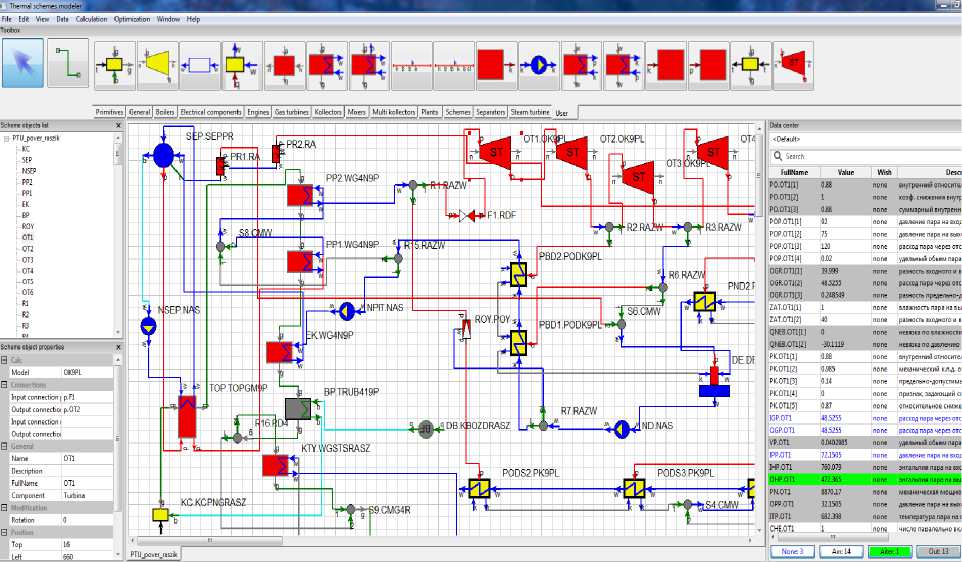Switch to the Boilers toolbox tab

pos(166,112)
